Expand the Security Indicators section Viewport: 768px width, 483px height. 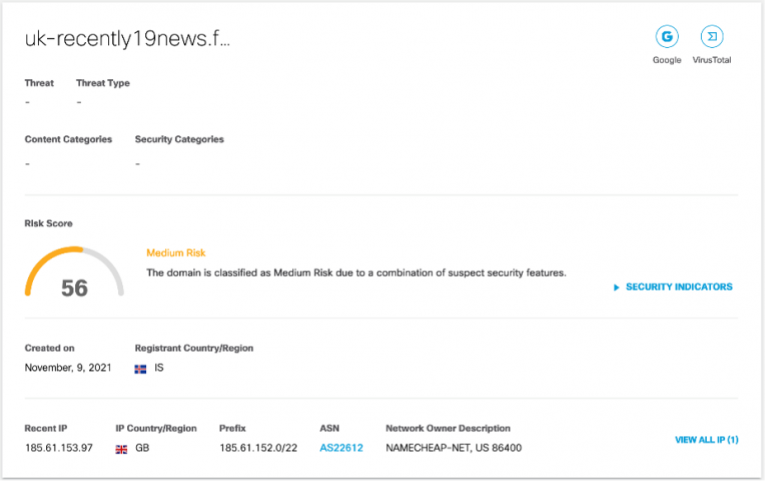click(x=679, y=287)
